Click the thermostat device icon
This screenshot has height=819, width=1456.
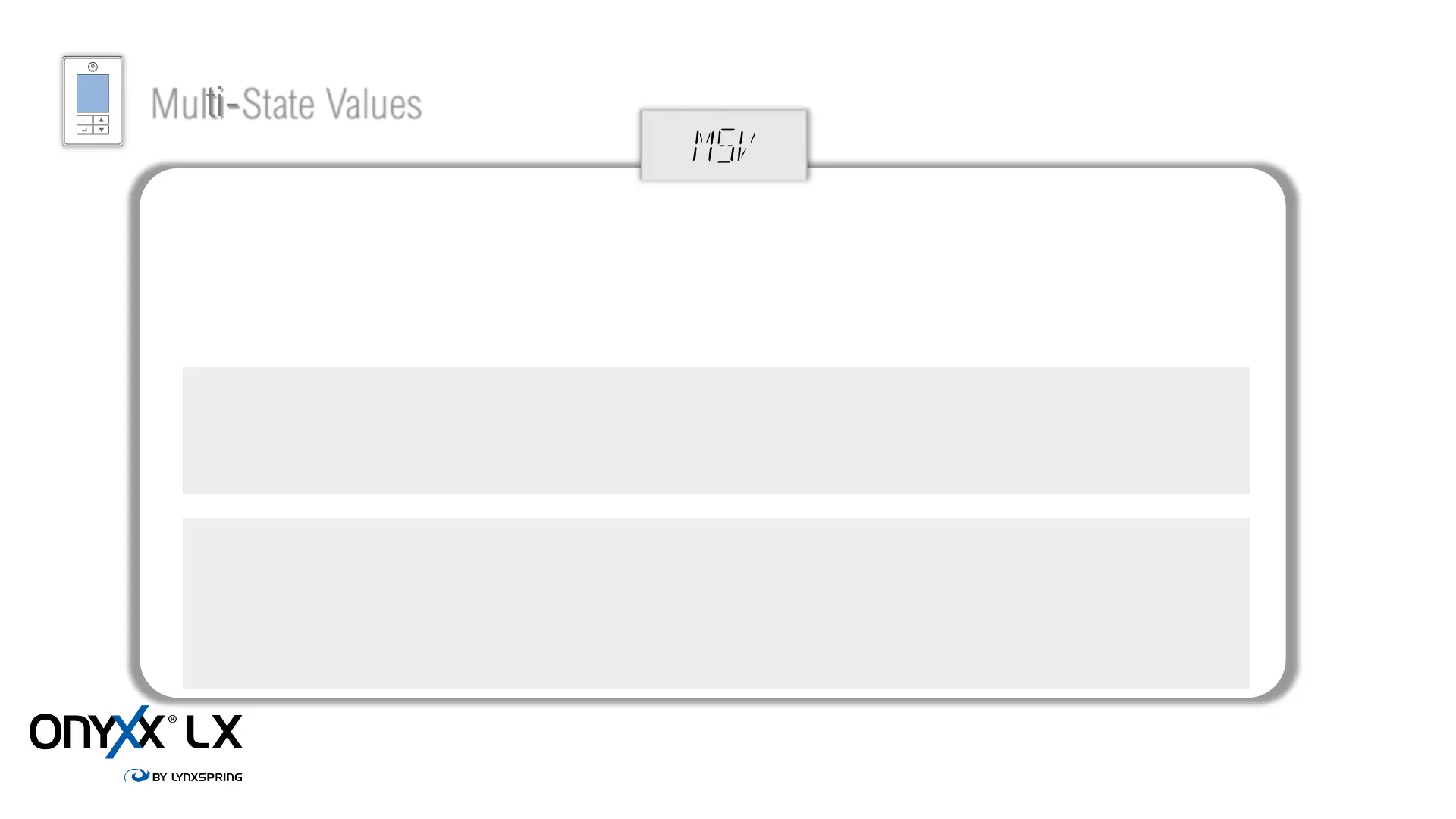pyautogui.click(x=93, y=101)
